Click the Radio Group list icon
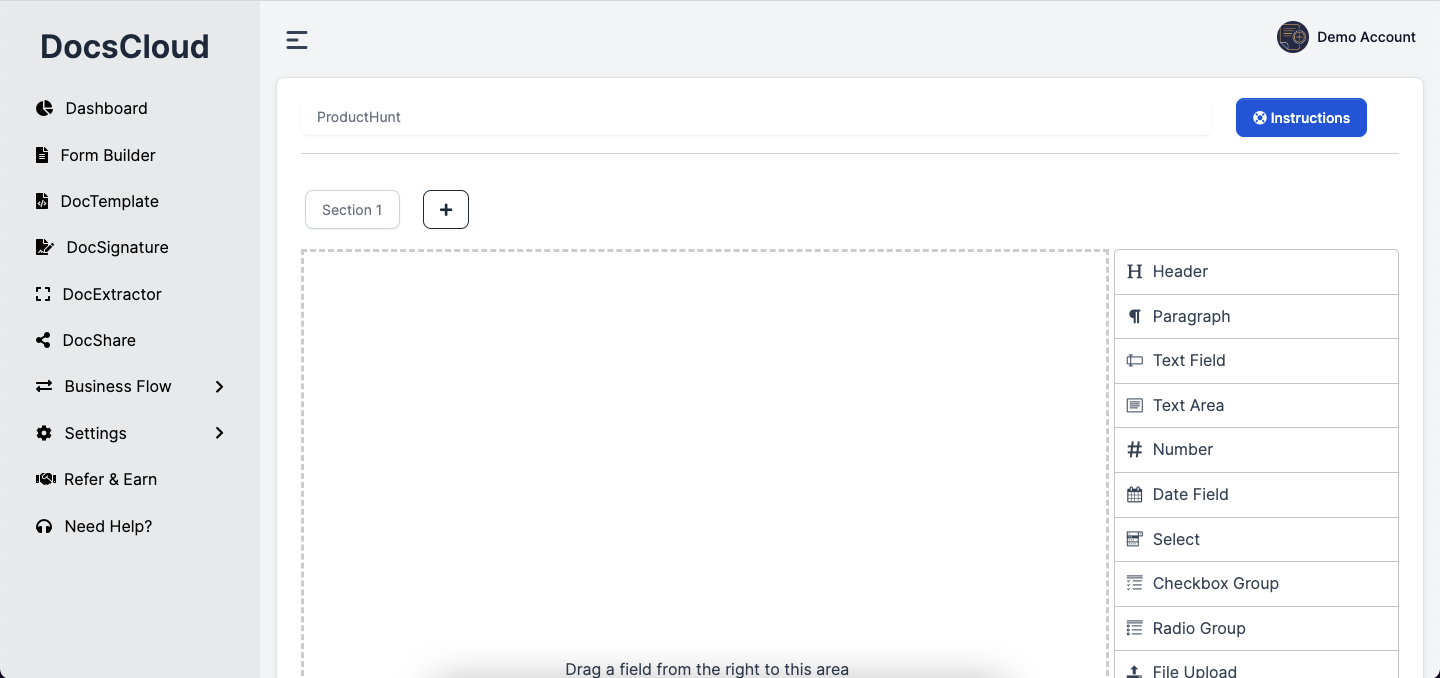This screenshot has width=1440, height=678. tap(1134, 628)
